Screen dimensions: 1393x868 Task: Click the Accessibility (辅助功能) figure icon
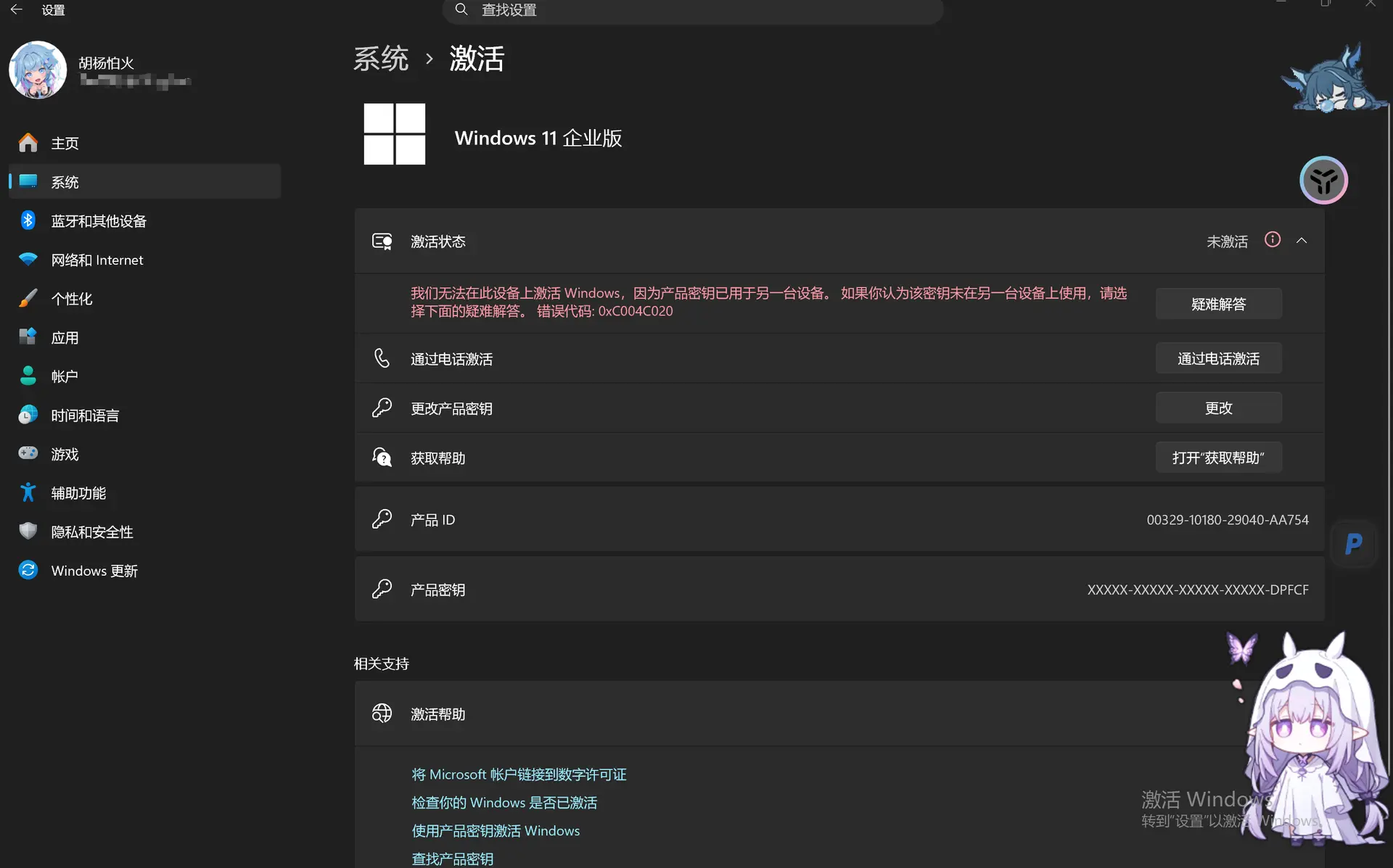click(28, 492)
